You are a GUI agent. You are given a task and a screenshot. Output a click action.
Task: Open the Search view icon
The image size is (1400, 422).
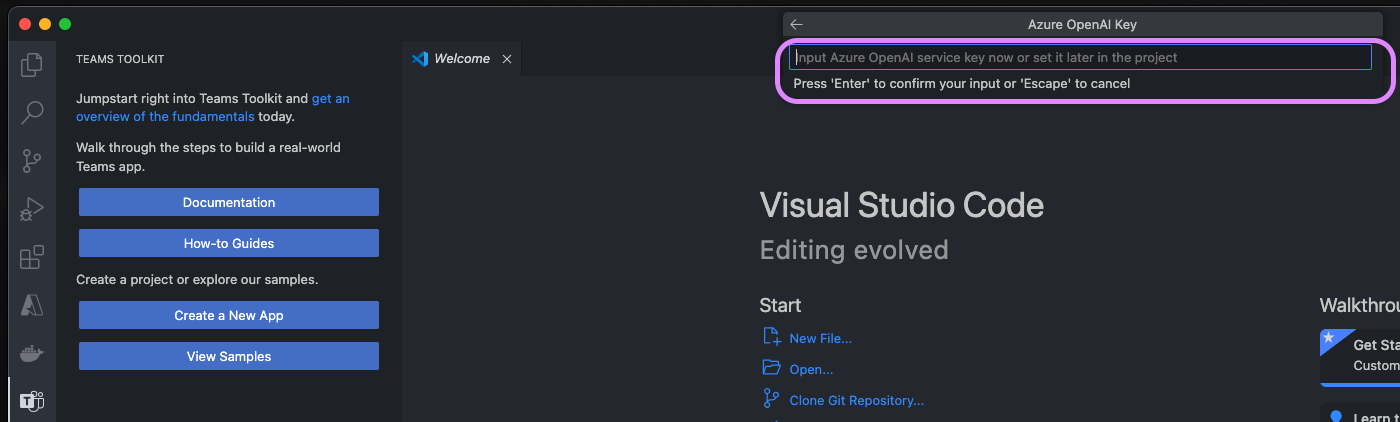tap(32, 112)
